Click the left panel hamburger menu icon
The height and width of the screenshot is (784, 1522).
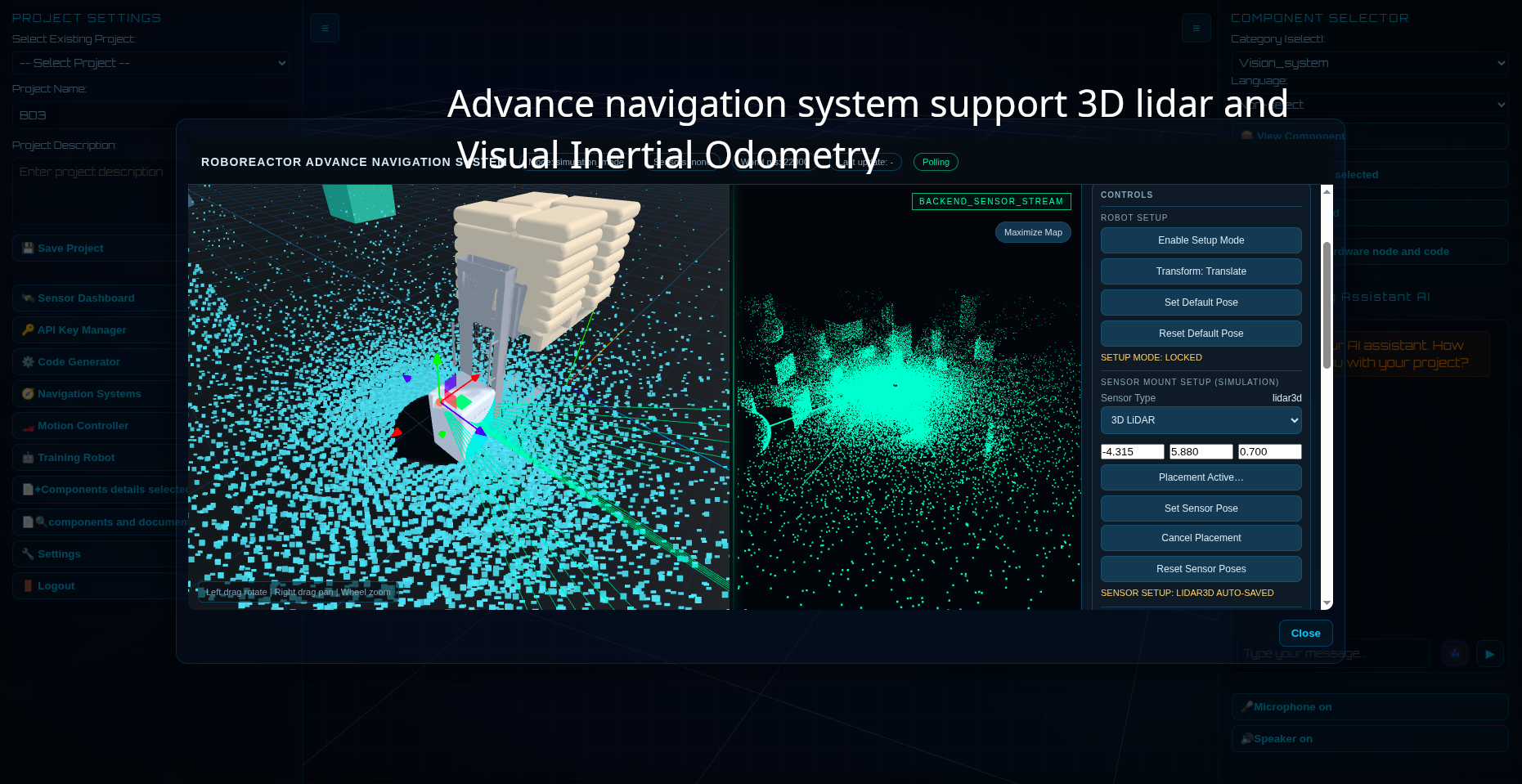[325, 28]
